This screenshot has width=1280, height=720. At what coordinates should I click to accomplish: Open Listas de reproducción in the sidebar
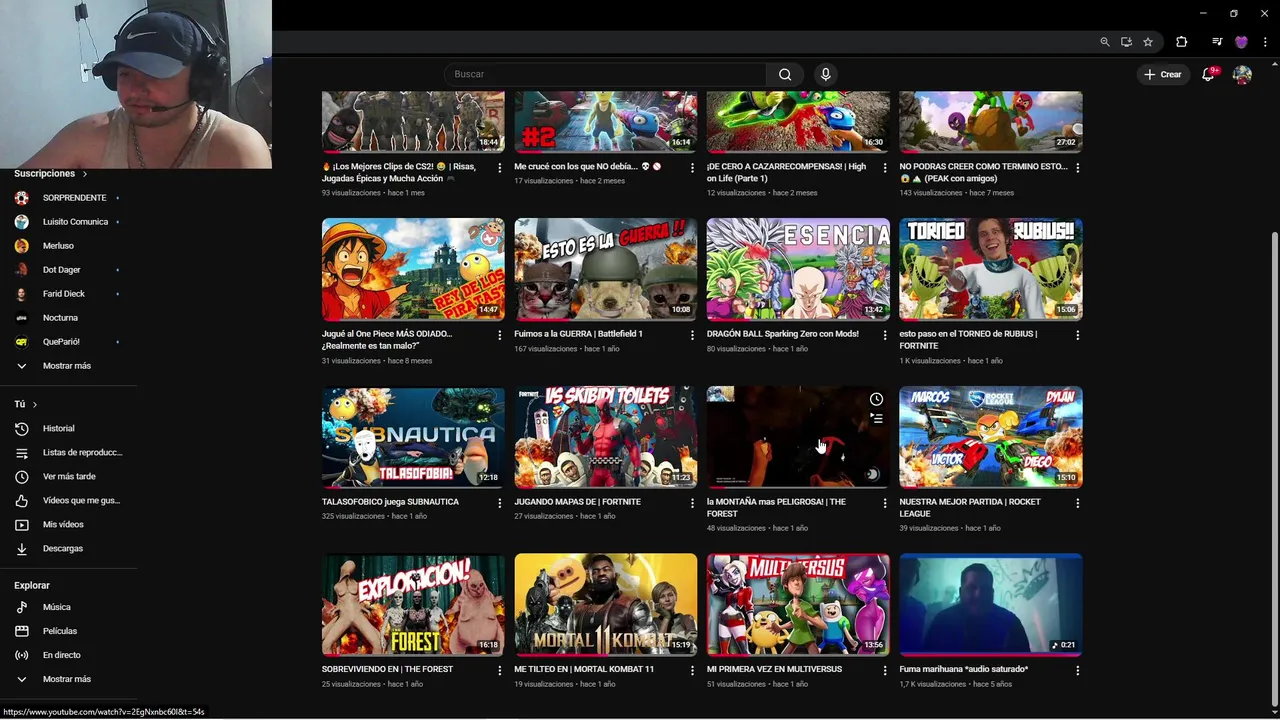click(68, 452)
